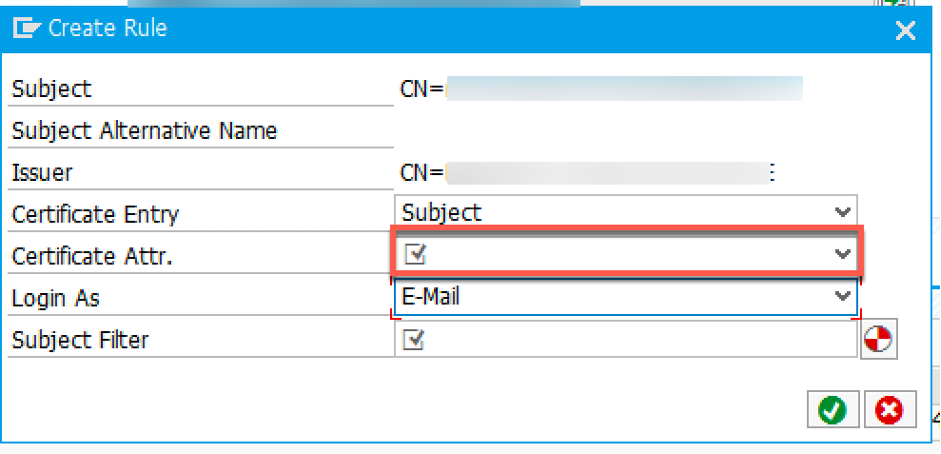
Task: Click the 'E-Mail' value in Login As combo
Action: [x=431, y=296]
